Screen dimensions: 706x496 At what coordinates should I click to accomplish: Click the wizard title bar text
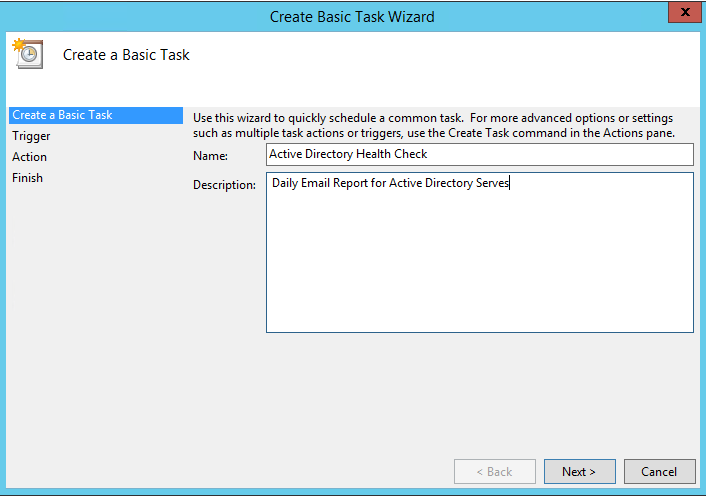point(352,17)
